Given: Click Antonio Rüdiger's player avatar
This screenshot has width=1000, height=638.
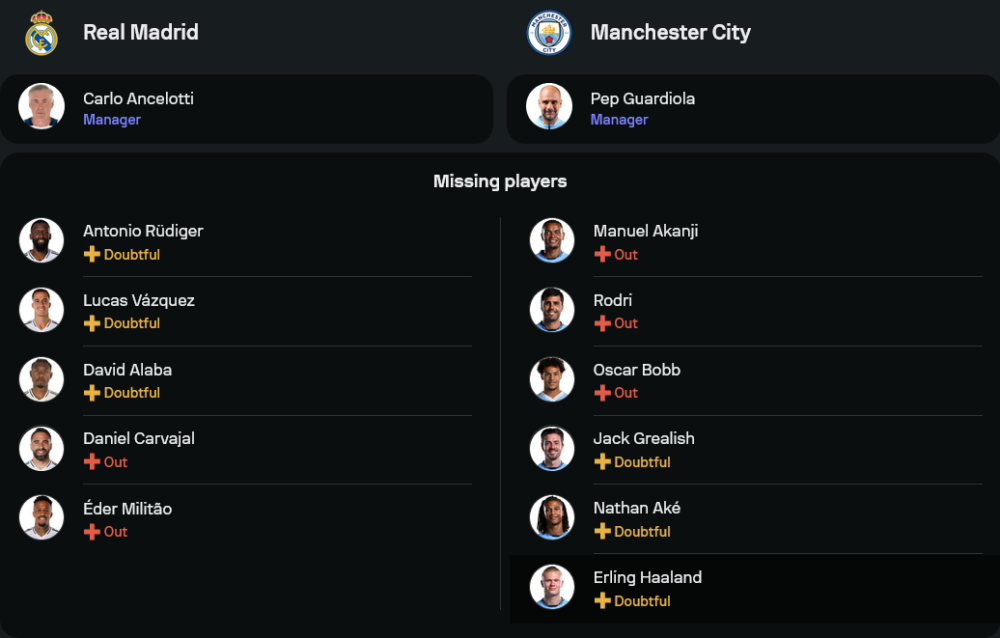Looking at the screenshot, I should click(42, 241).
